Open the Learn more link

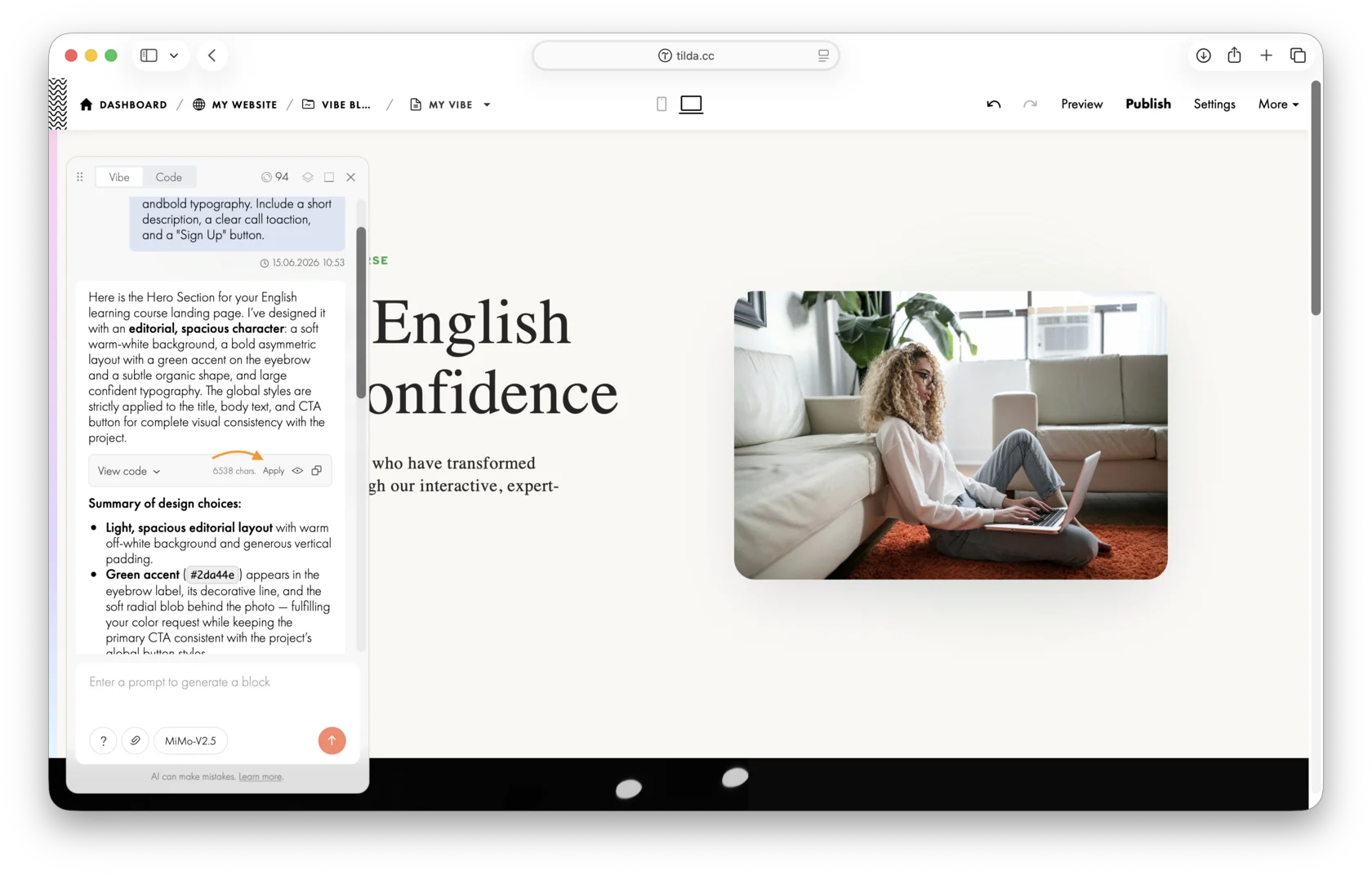[x=261, y=777]
